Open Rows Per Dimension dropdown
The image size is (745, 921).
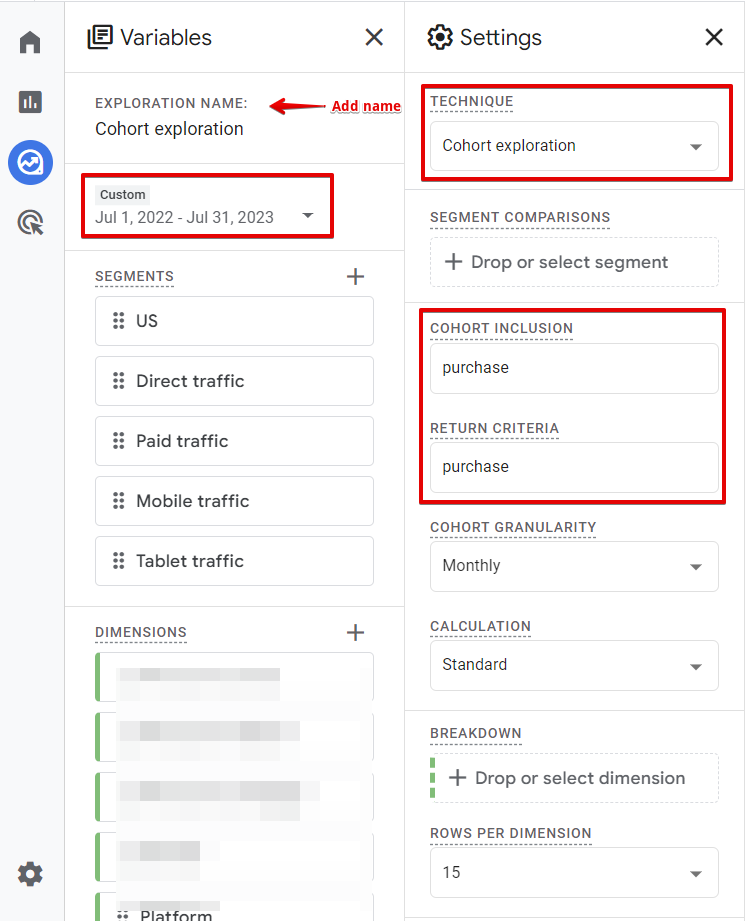tap(574, 872)
